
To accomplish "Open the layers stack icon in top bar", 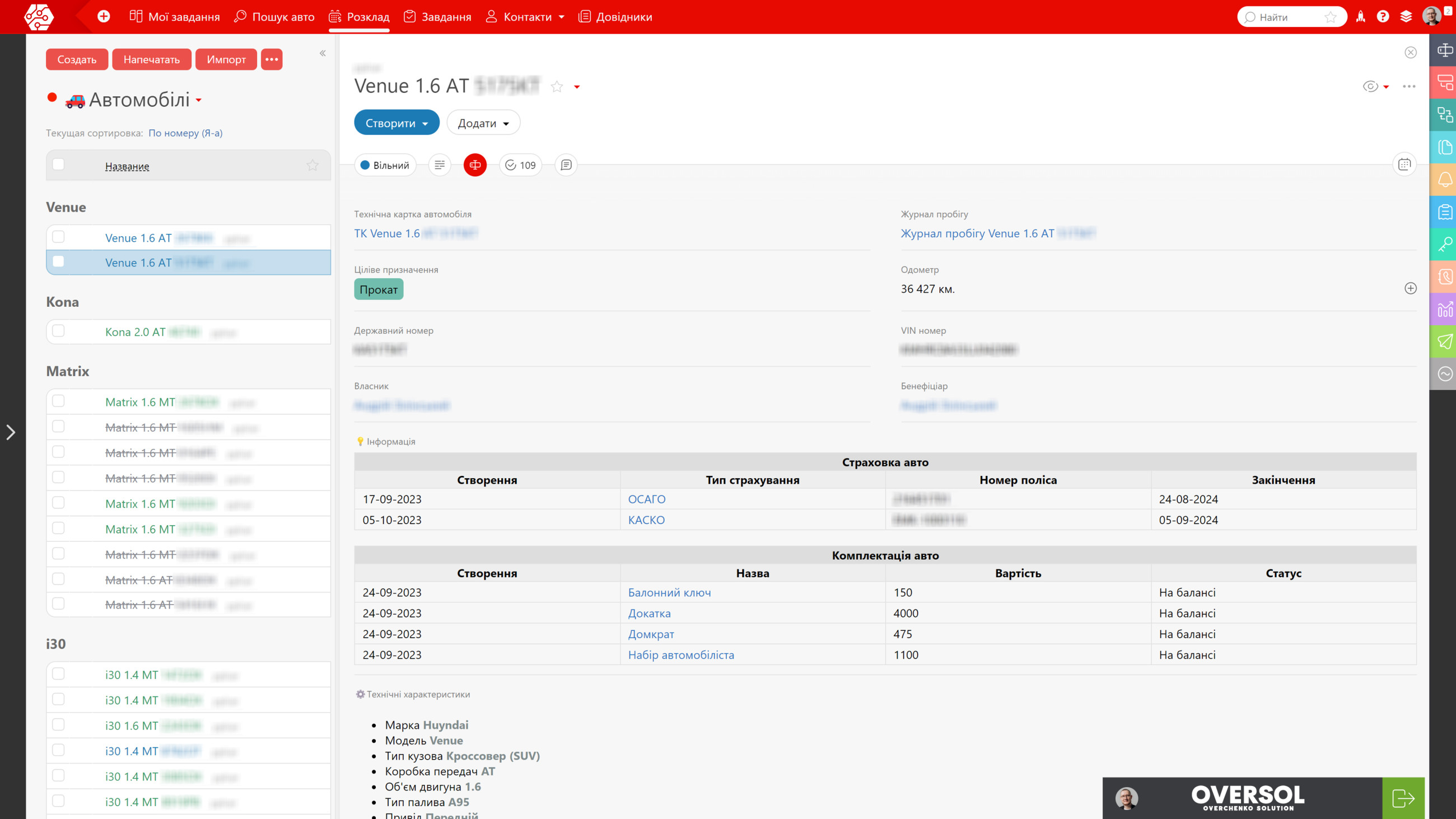I will (1406, 17).
